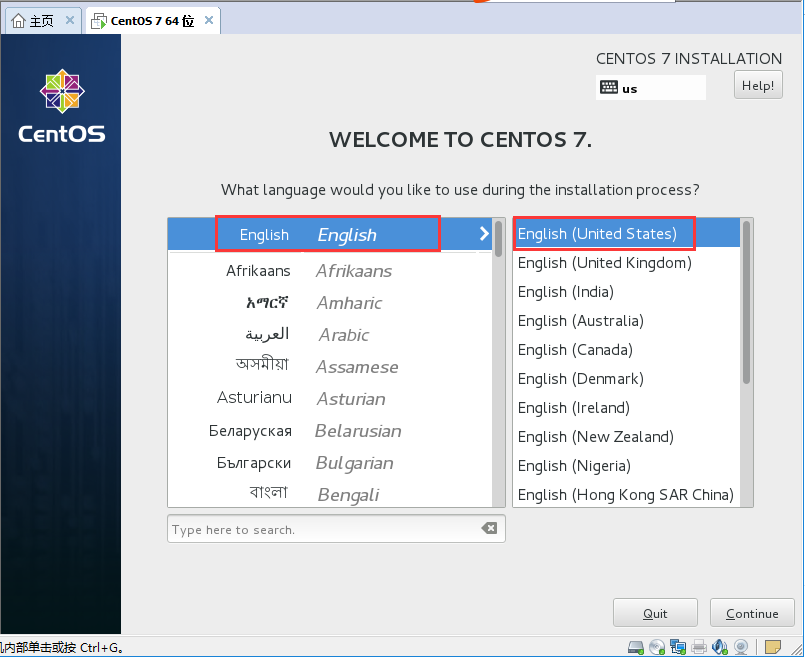Click the us keyboard layout indicator

click(x=650, y=88)
